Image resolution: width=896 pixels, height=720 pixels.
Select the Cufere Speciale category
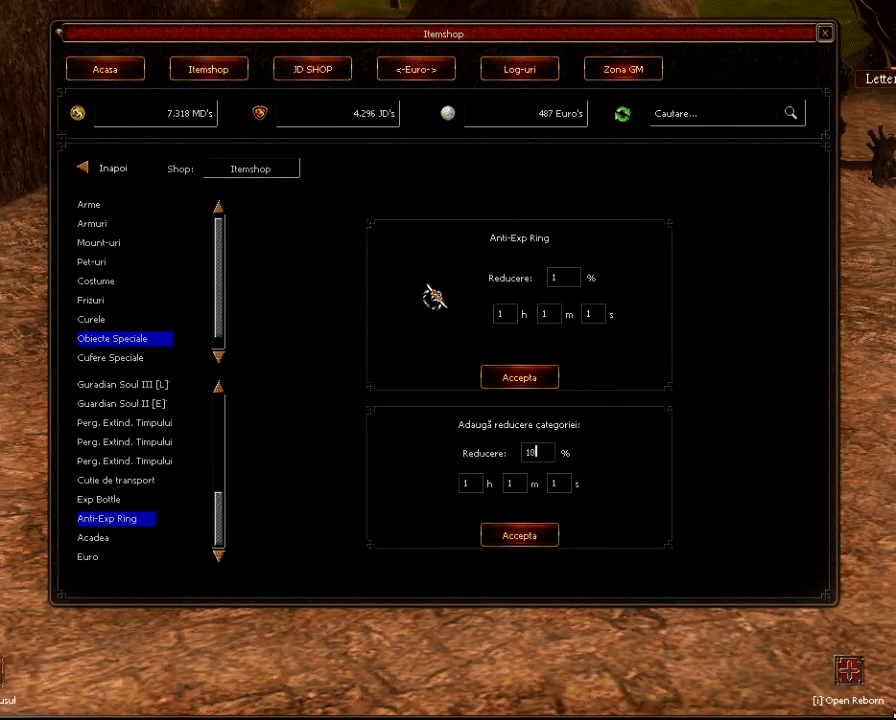pyautogui.click(x=110, y=358)
